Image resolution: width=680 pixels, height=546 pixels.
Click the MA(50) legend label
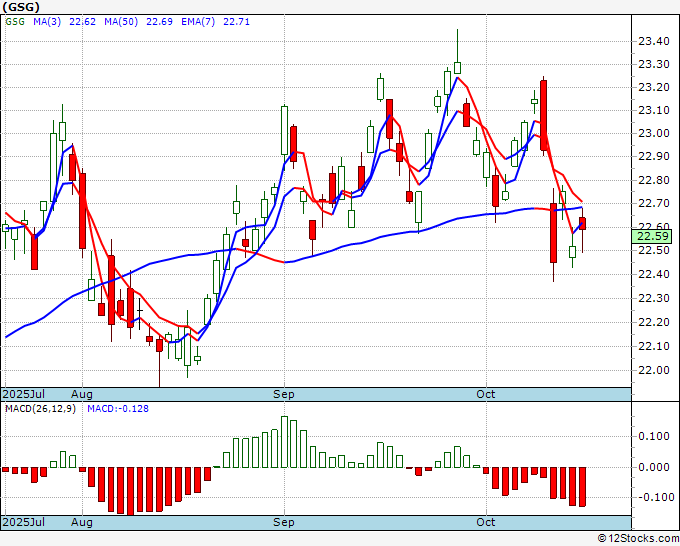pos(121,22)
